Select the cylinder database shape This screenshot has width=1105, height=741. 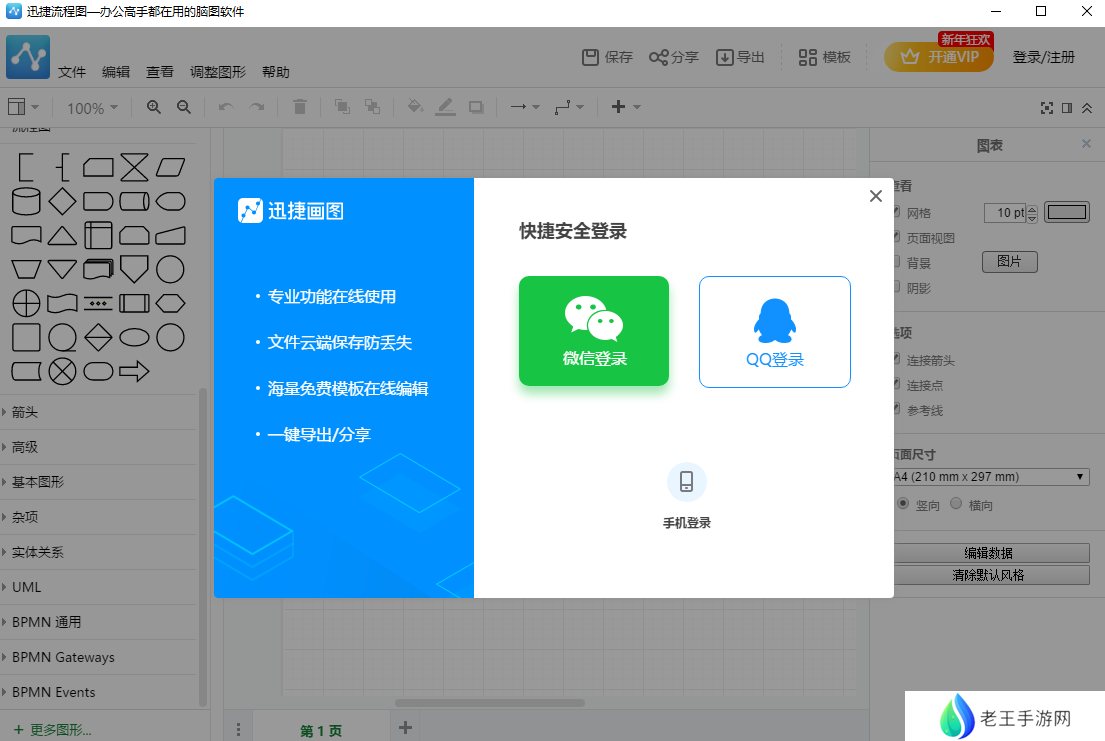(x=26, y=202)
